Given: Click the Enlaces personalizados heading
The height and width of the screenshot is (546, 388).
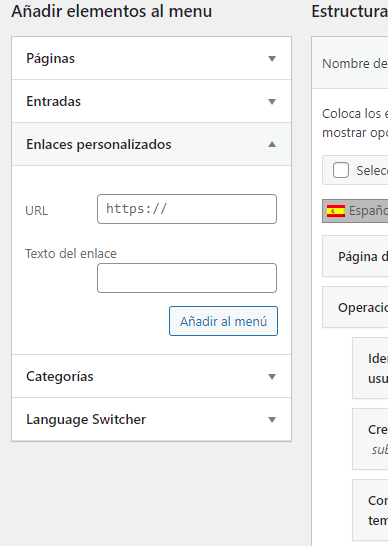Looking at the screenshot, I should (x=99, y=145).
